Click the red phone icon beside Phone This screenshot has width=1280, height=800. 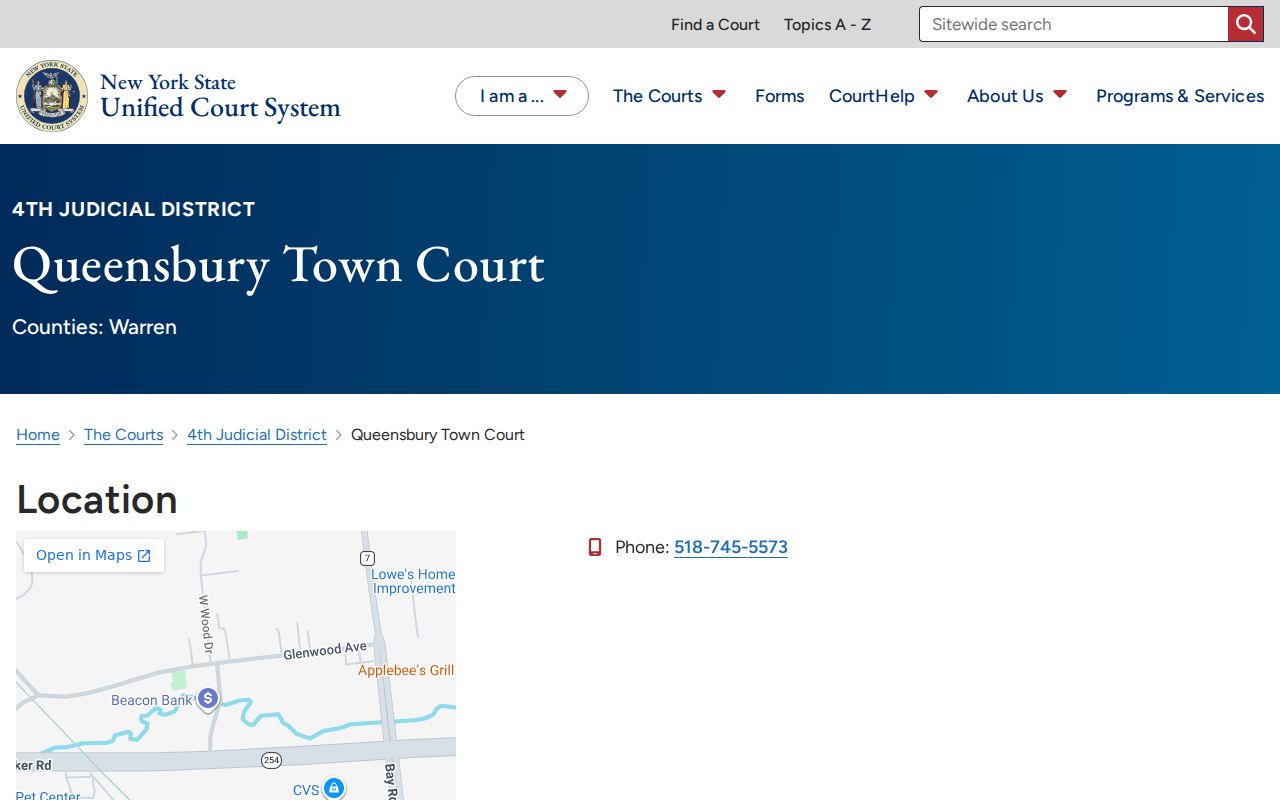point(595,547)
